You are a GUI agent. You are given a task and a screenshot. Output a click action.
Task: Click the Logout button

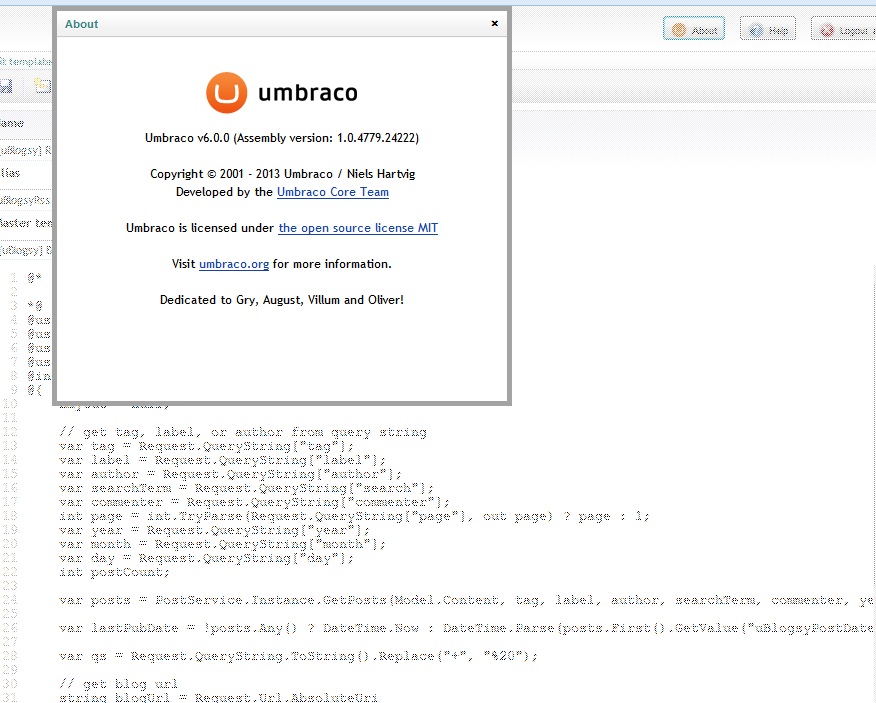coord(844,30)
